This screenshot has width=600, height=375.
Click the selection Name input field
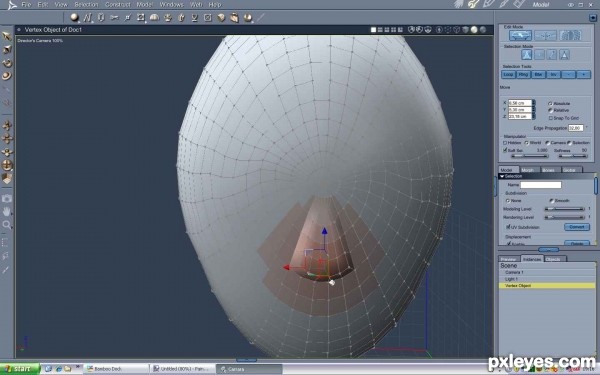(x=541, y=185)
